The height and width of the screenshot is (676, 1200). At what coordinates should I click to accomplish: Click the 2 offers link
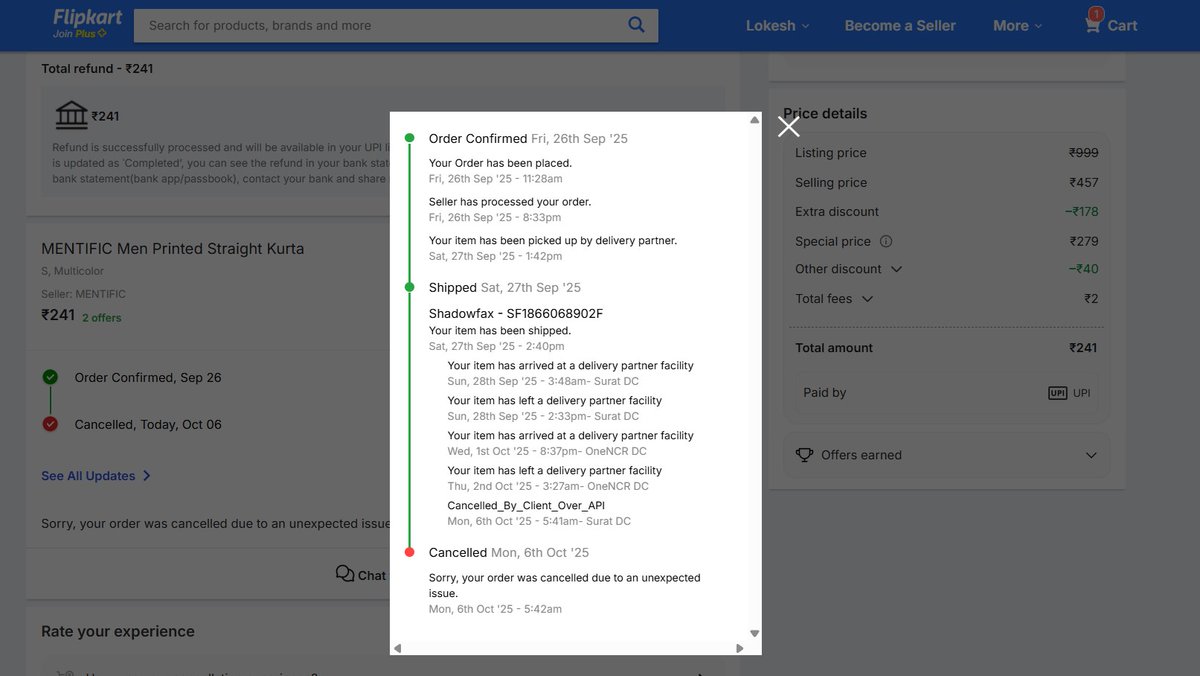tap(101, 318)
